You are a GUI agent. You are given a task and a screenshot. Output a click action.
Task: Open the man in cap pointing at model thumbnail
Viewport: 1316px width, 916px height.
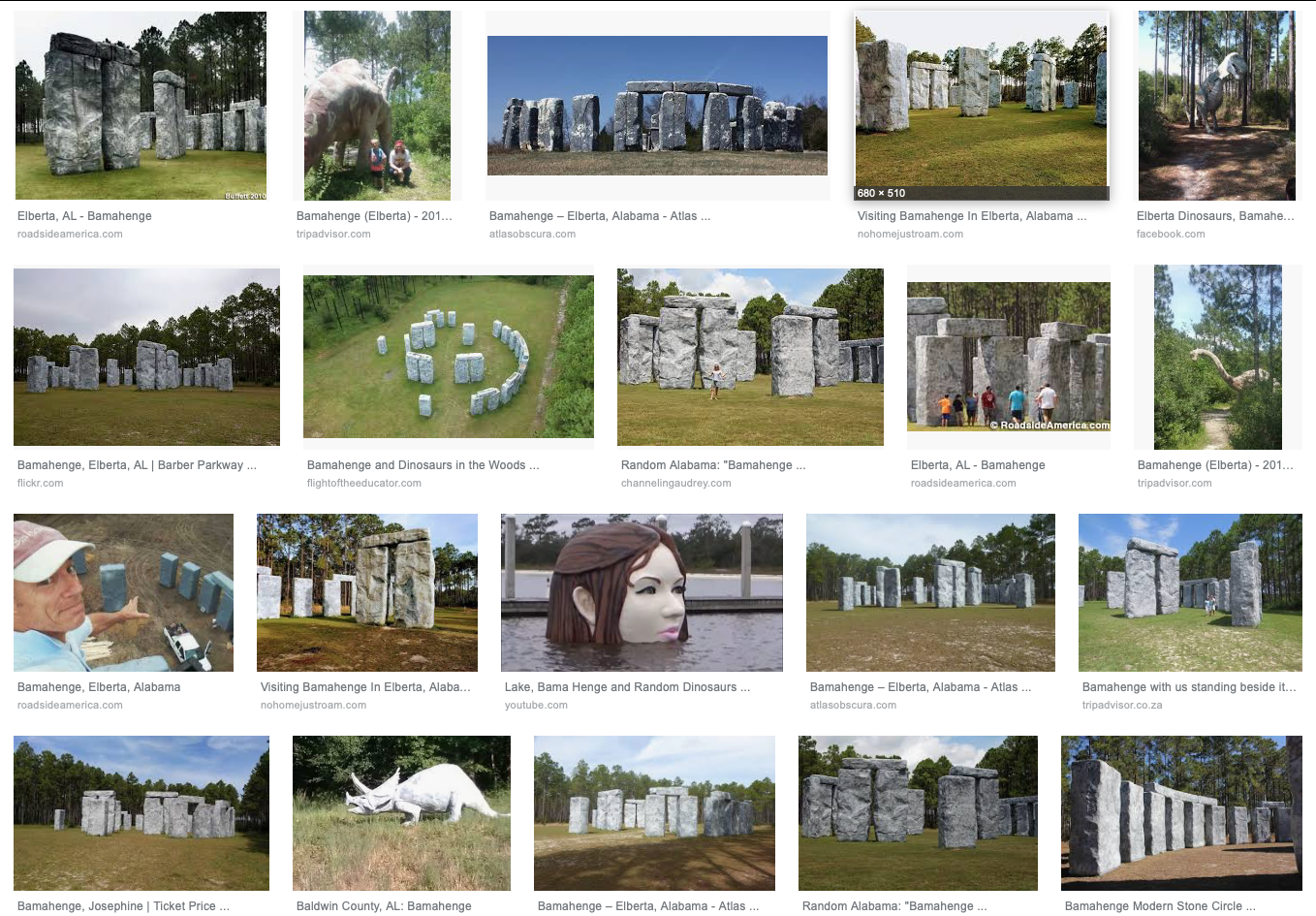coord(123,592)
